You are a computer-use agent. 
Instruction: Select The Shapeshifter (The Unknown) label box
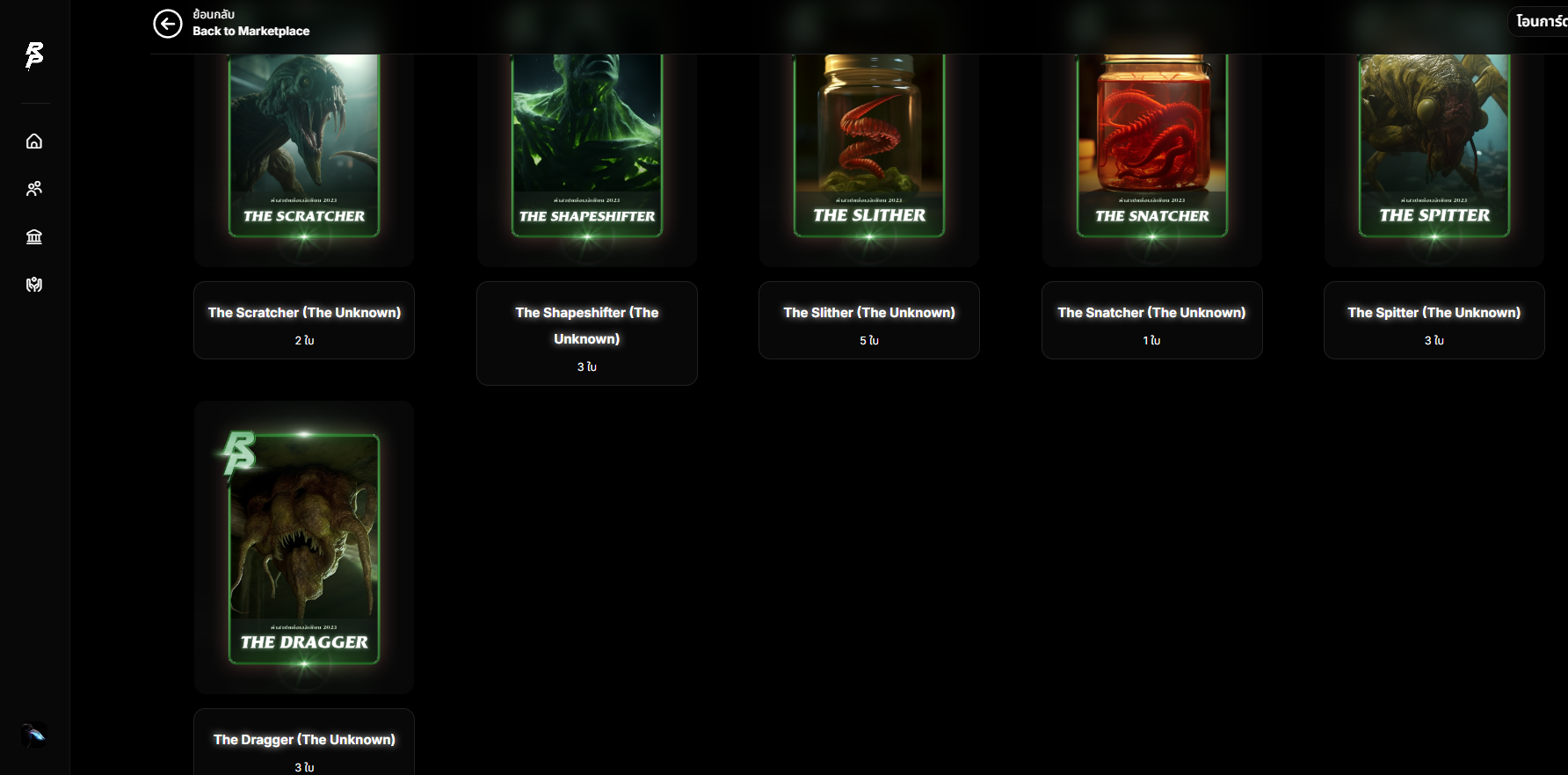click(587, 333)
